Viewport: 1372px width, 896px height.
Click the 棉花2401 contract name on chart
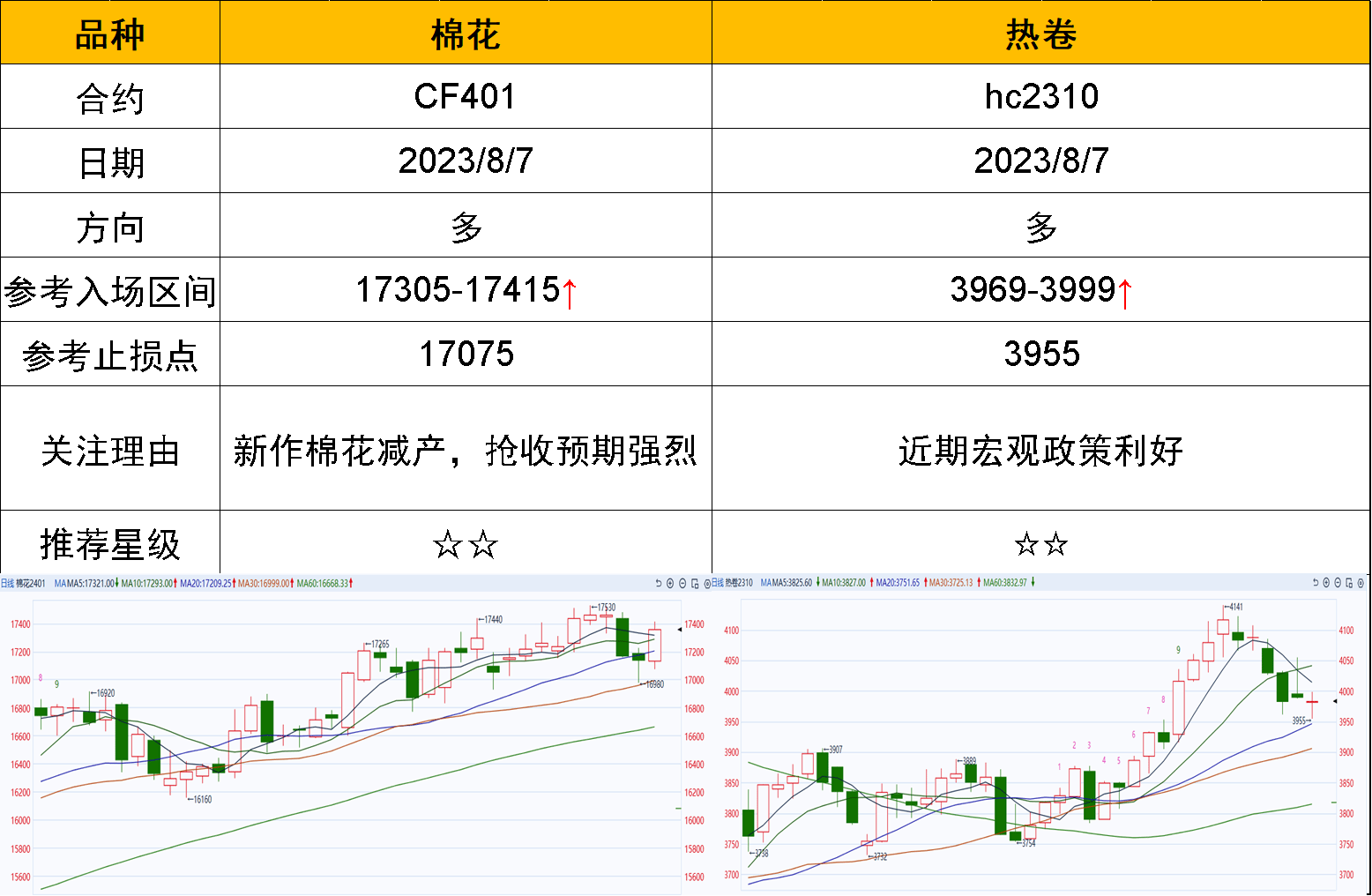31,584
